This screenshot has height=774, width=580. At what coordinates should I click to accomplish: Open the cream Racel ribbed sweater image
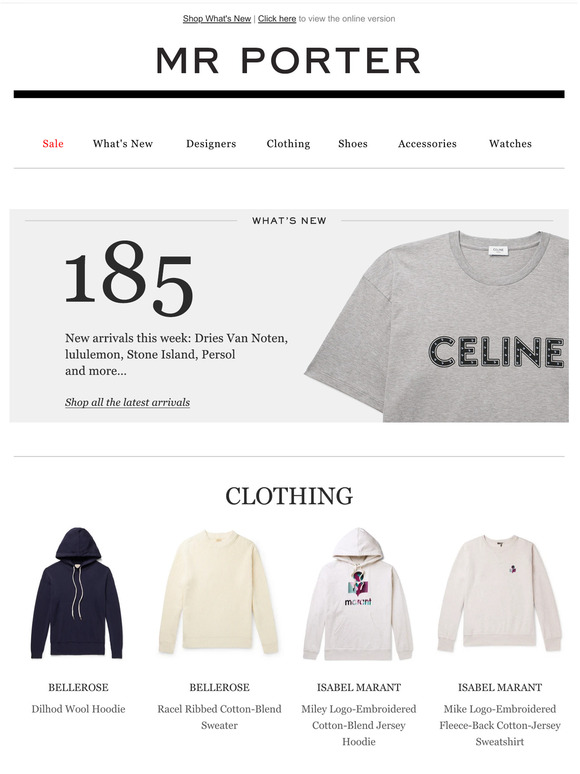click(219, 592)
